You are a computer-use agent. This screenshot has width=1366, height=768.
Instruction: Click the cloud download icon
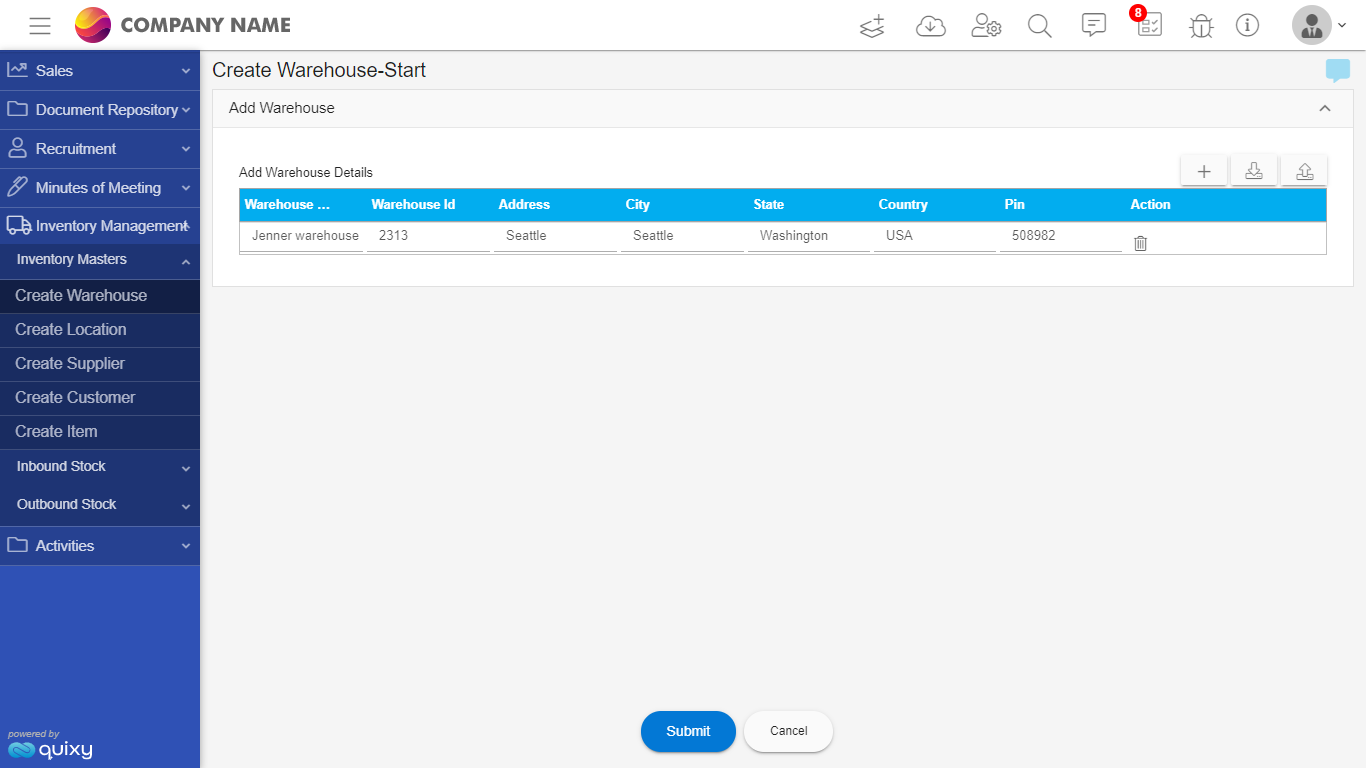point(931,26)
